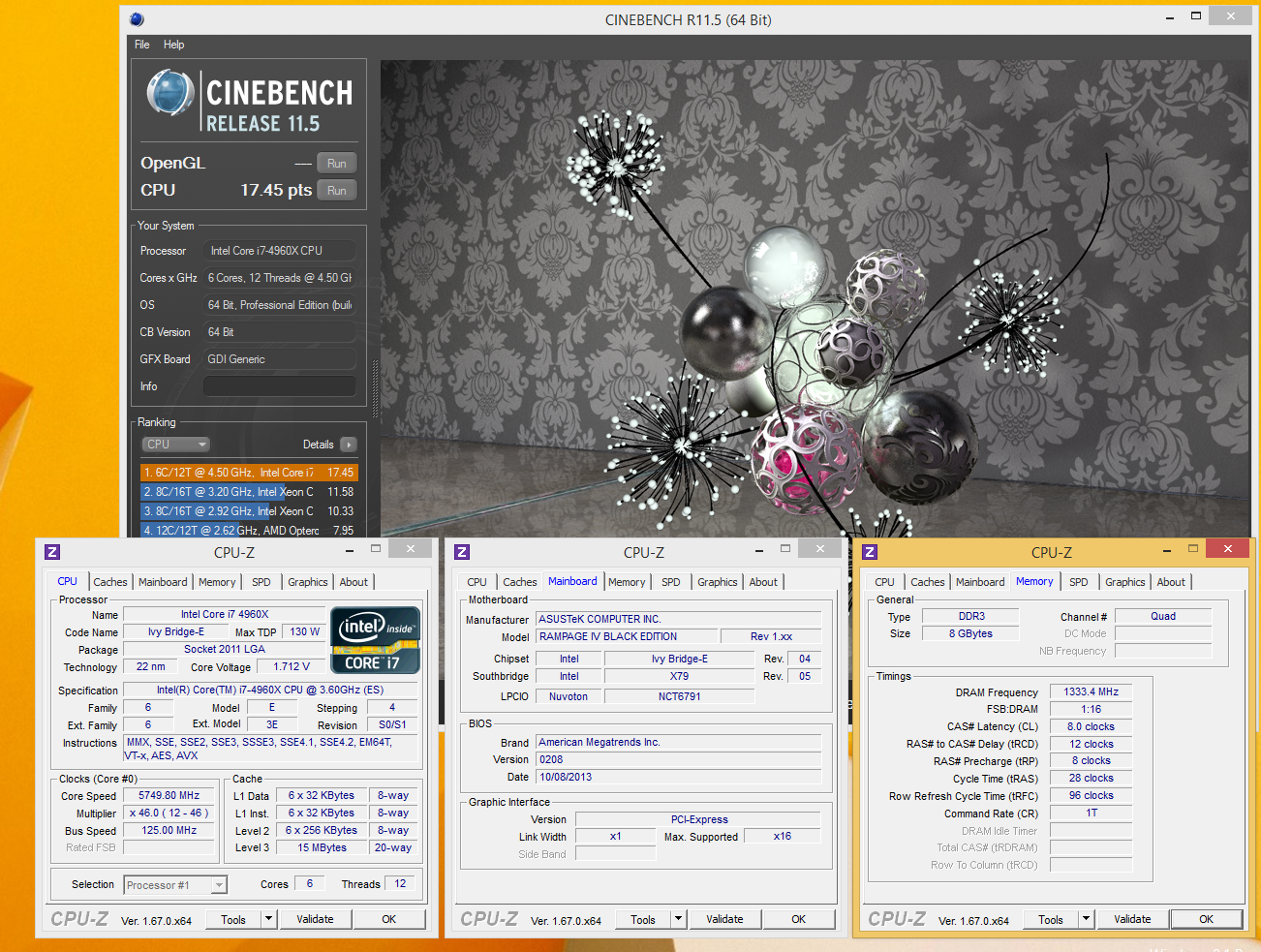Open Graphics tab in left CPU-Z

(x=308, y=582)
